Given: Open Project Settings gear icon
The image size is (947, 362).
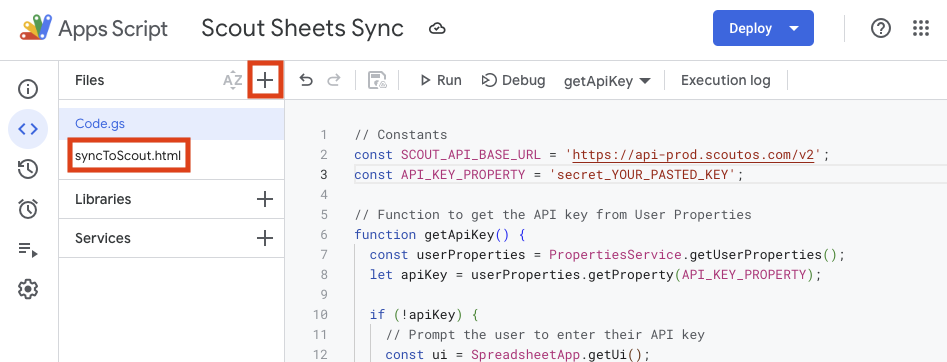Looking at the screenshot, I should pos(28,289).
